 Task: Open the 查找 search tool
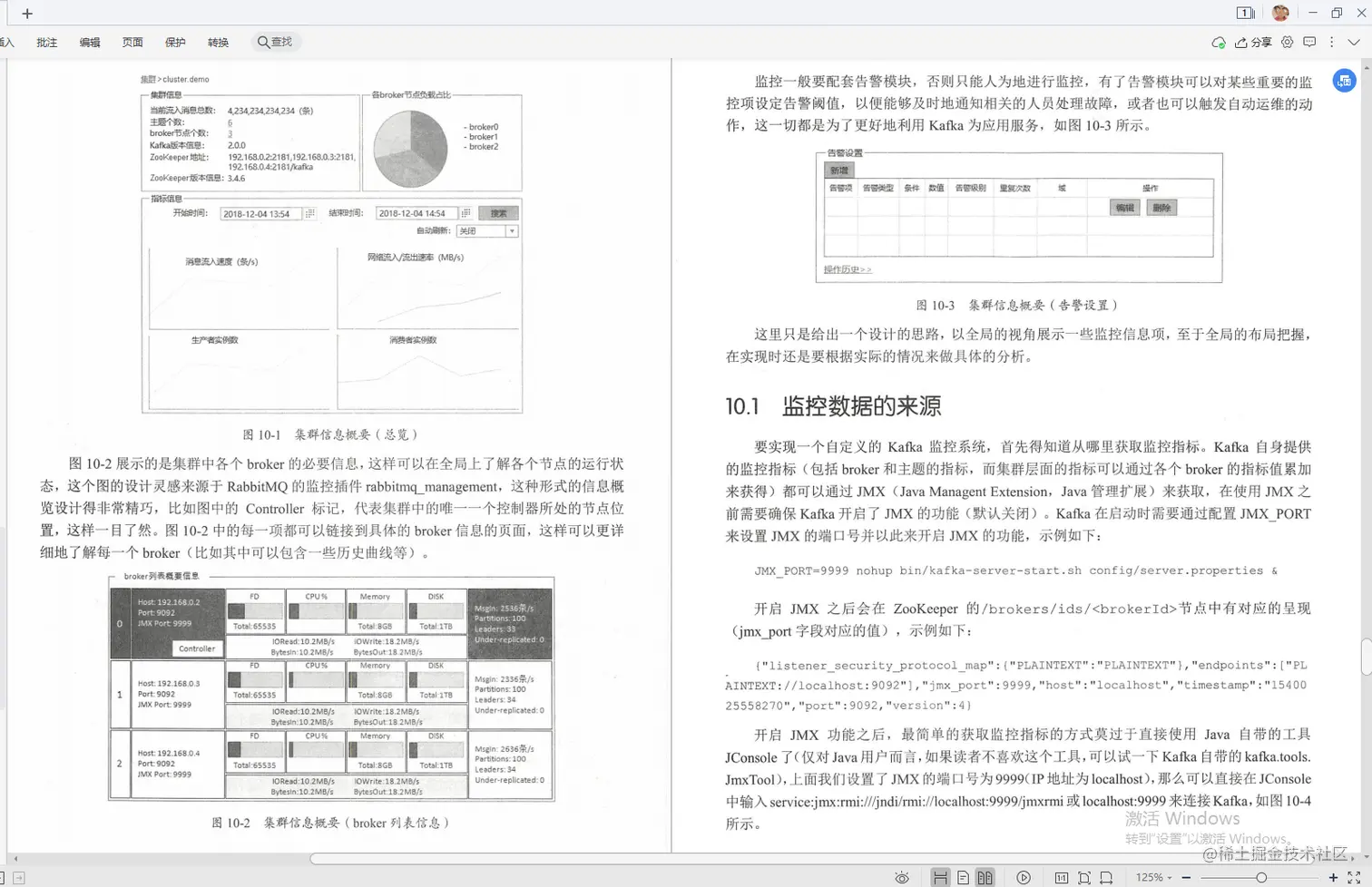[275, 42]
